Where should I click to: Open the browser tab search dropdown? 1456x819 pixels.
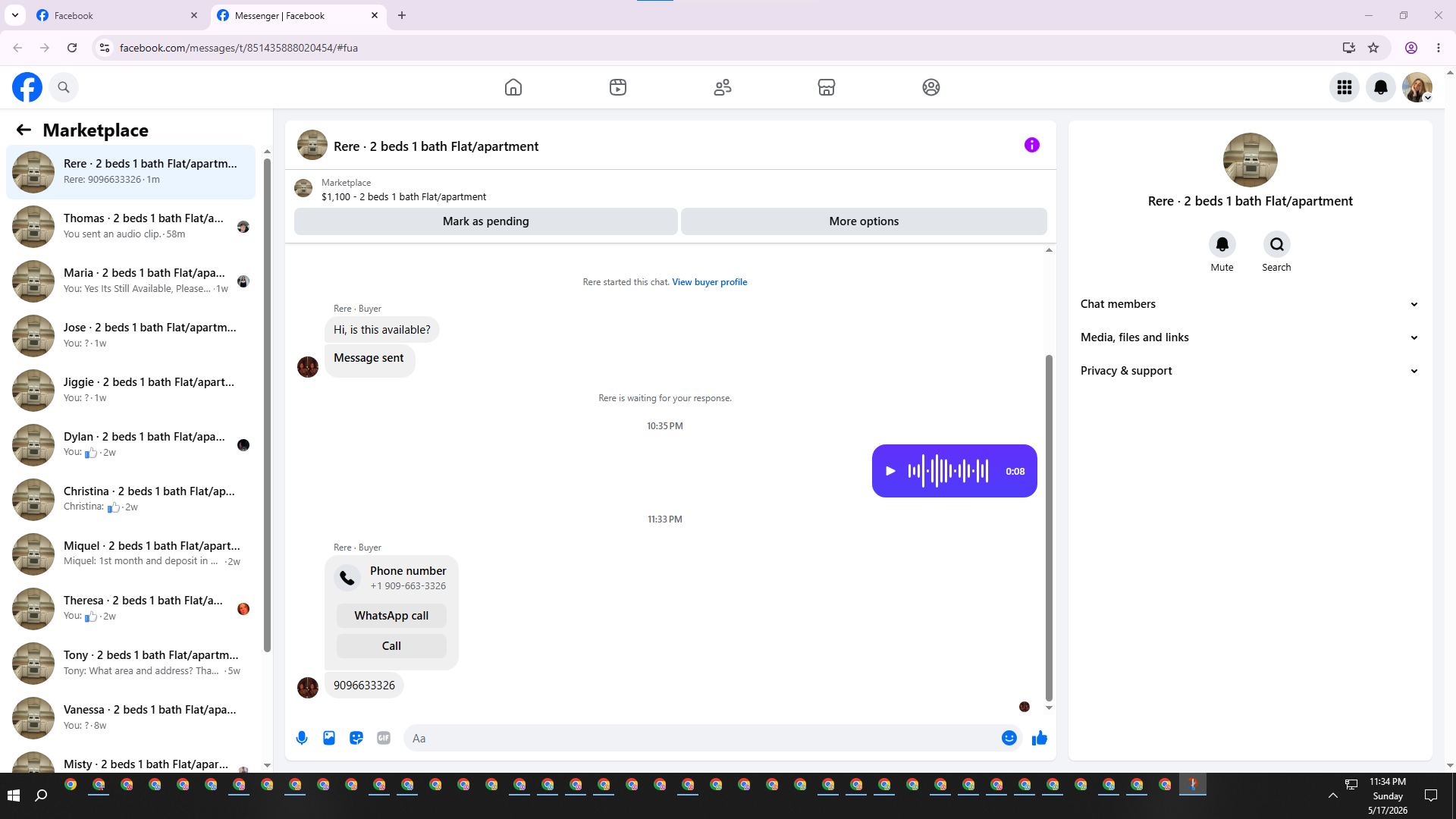[x=15, y=16]
